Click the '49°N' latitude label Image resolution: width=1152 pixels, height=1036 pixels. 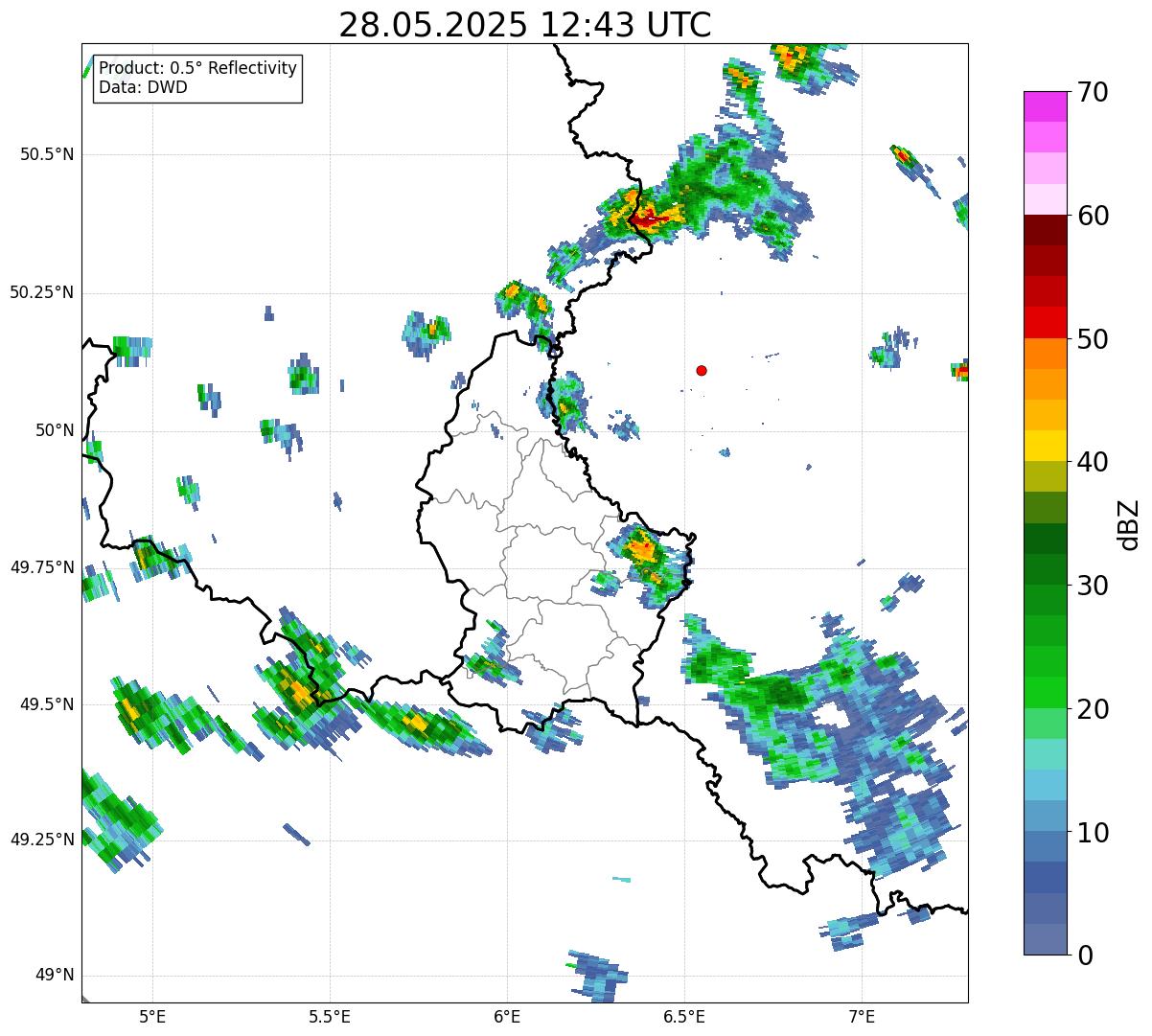pyautogui.click(x=55, y=976)
